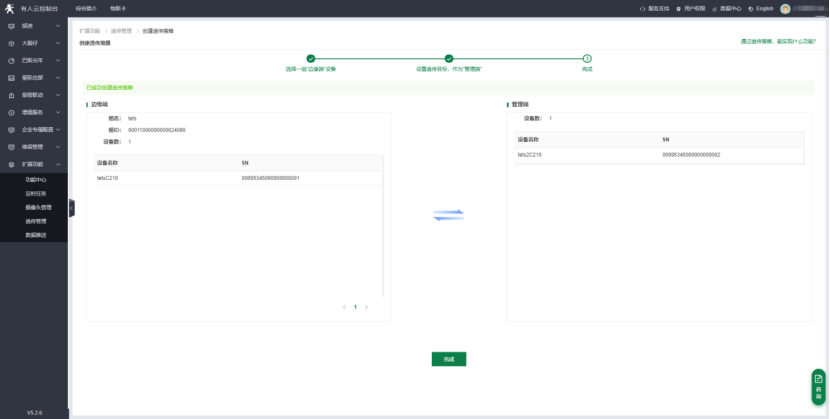Click the next page arrow in pagination
Viewport: 830px width, 419px height.
click(x=366, y=307)
